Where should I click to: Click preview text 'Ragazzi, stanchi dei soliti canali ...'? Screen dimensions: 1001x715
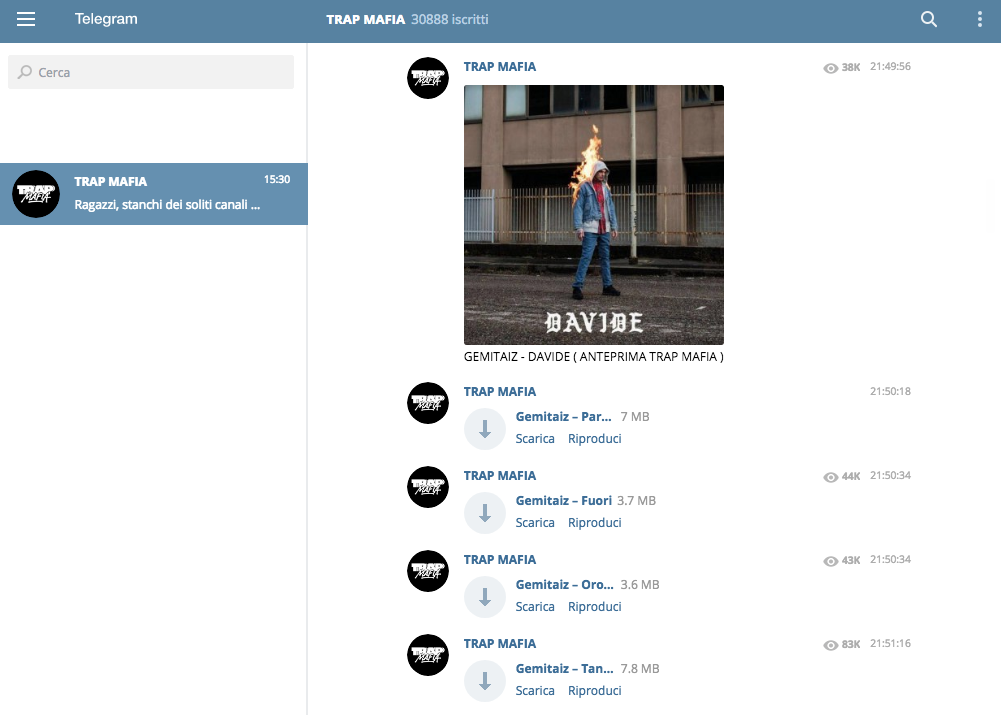(167, 205)
